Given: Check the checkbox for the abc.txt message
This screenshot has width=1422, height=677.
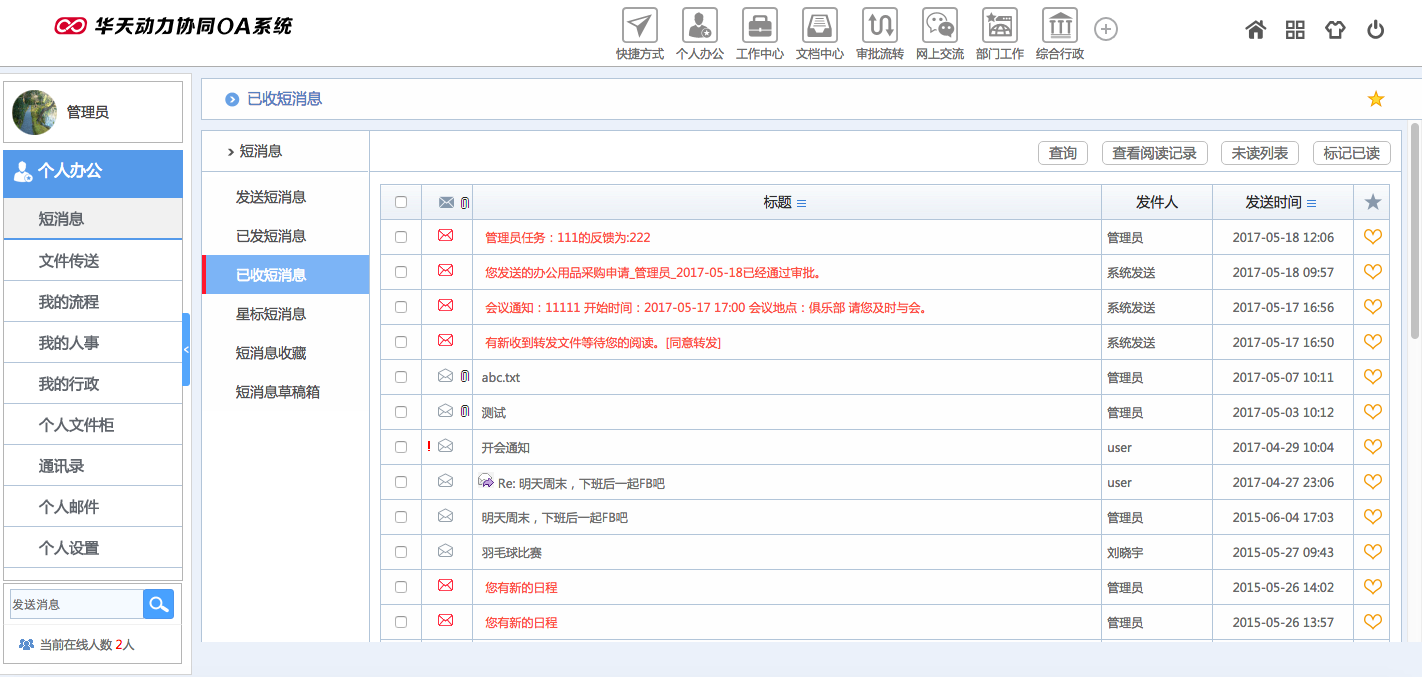Looking at the screenshot, I should [401, 377].
